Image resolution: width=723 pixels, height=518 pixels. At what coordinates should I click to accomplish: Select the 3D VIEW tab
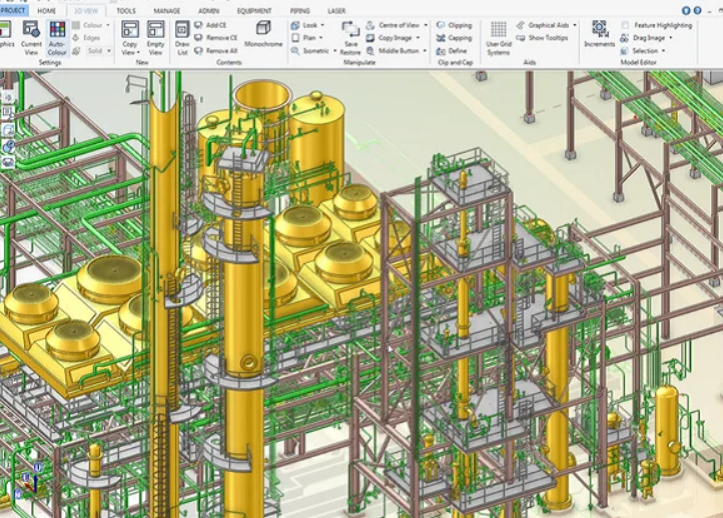point(86,10)
